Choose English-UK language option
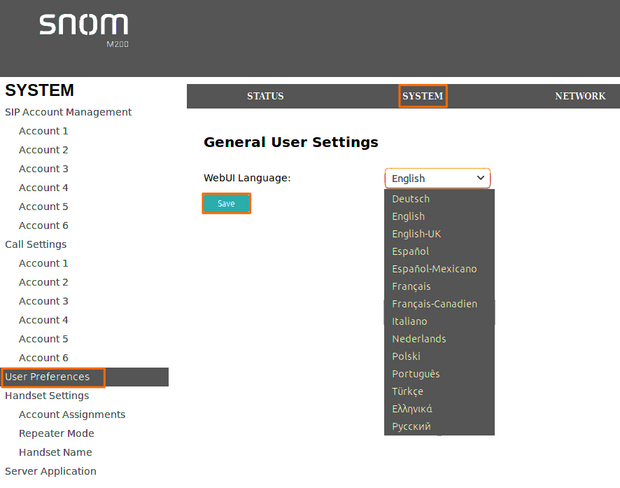This screenshot has height=488, width=620. click(416, 234)
